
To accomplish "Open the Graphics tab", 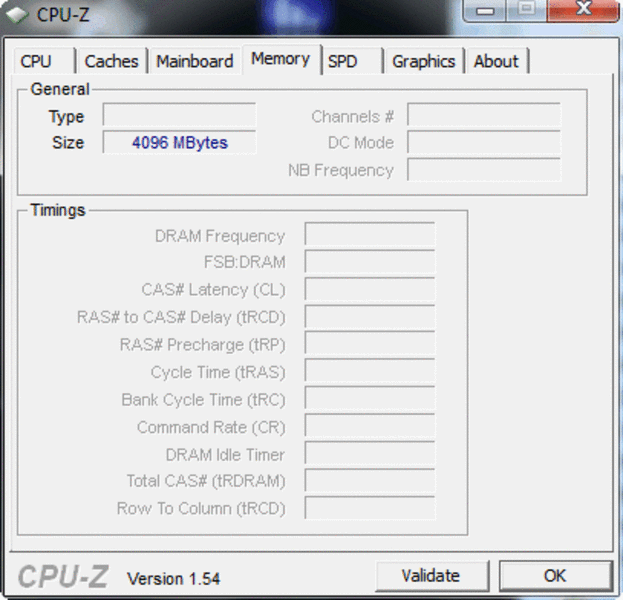I will point(424,61).
